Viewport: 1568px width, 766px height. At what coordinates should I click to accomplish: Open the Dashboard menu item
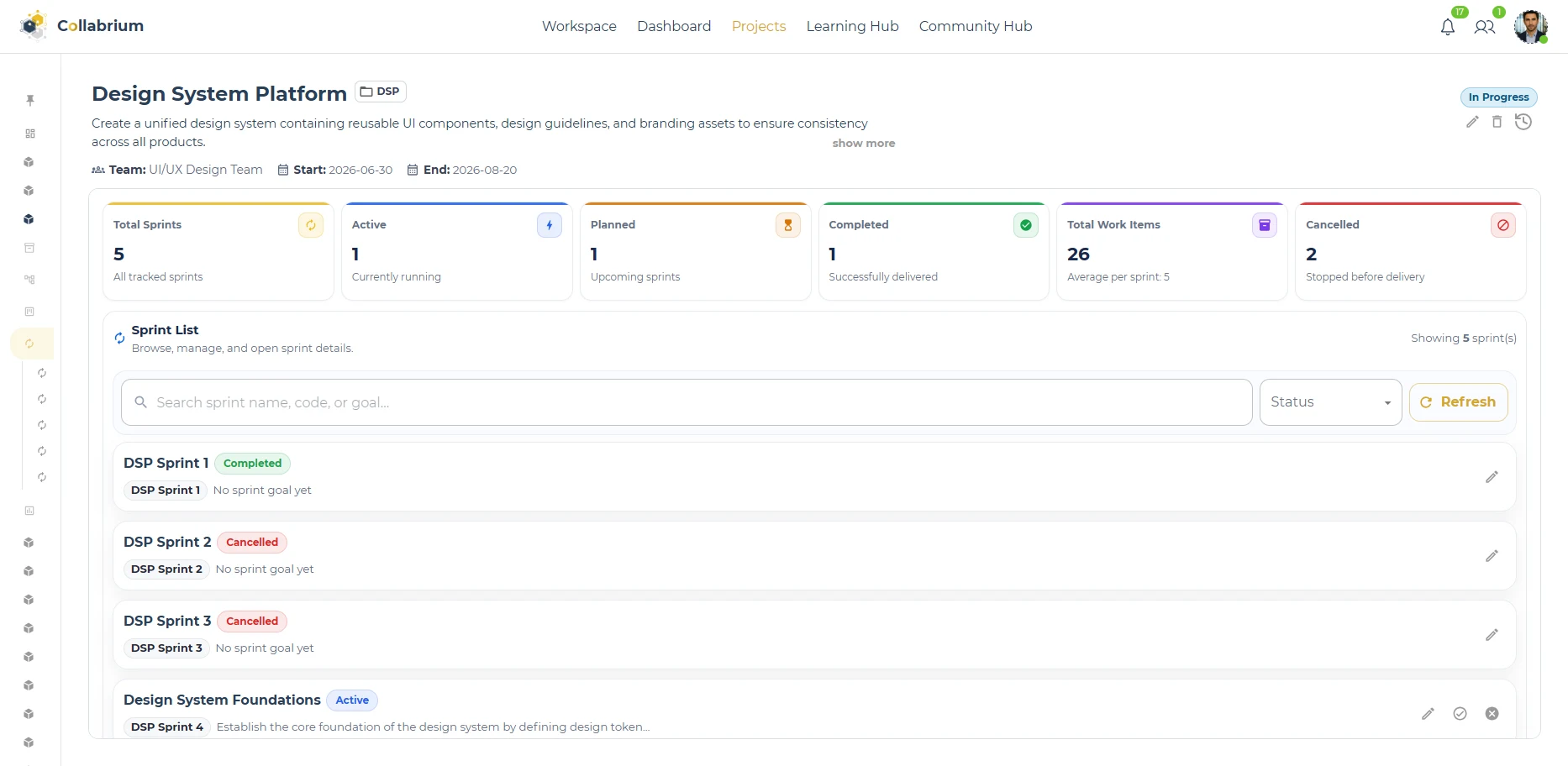click(x=674, y=26)
